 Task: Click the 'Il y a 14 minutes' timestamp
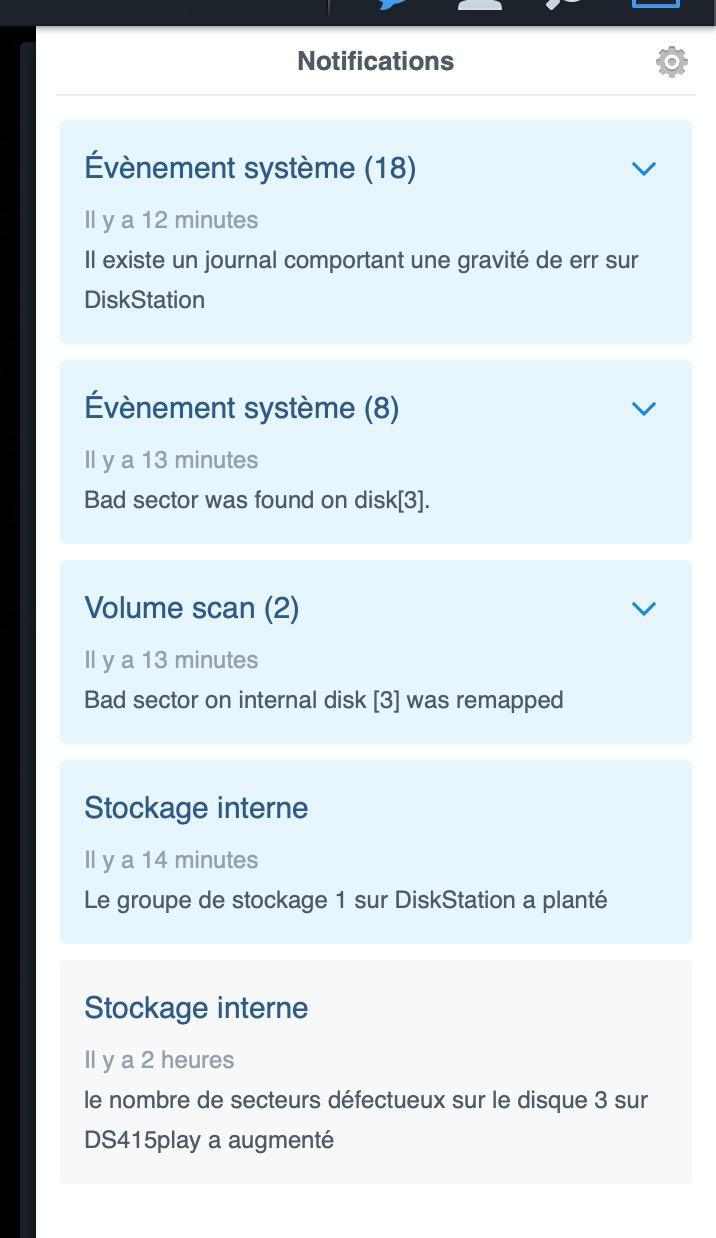pos(171,860)
